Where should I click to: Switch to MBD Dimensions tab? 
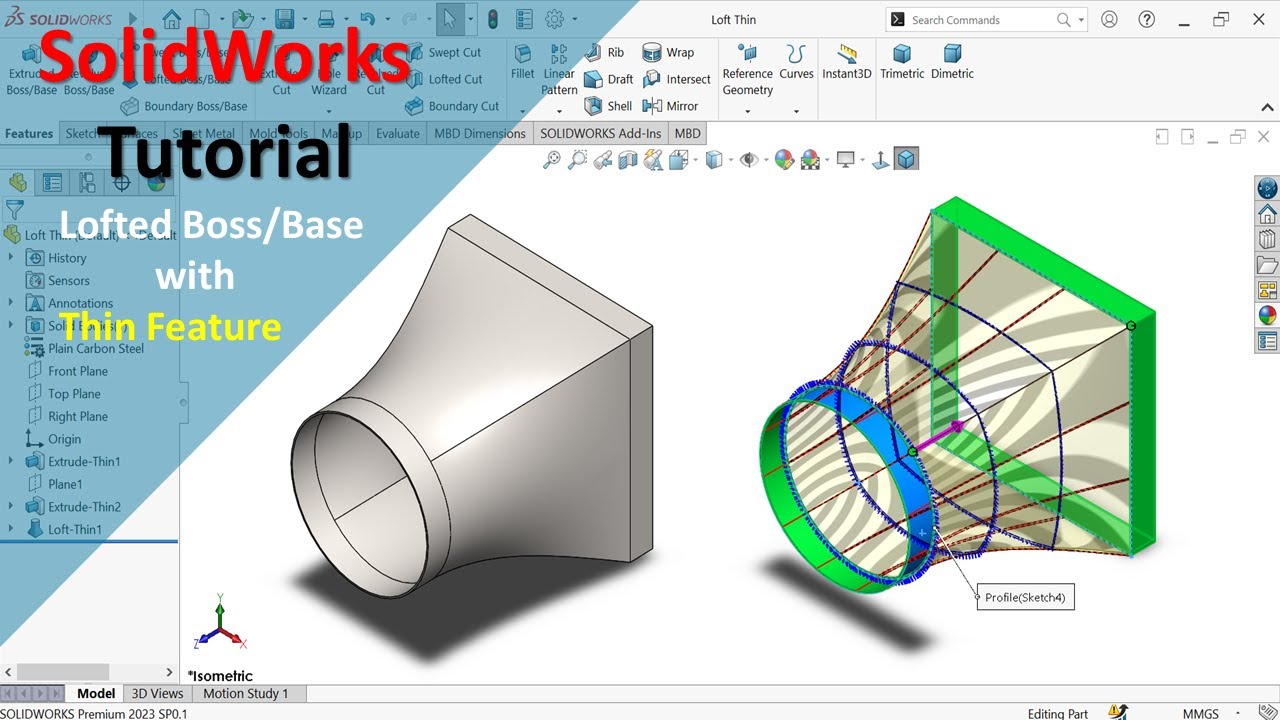tap(480, 133)
